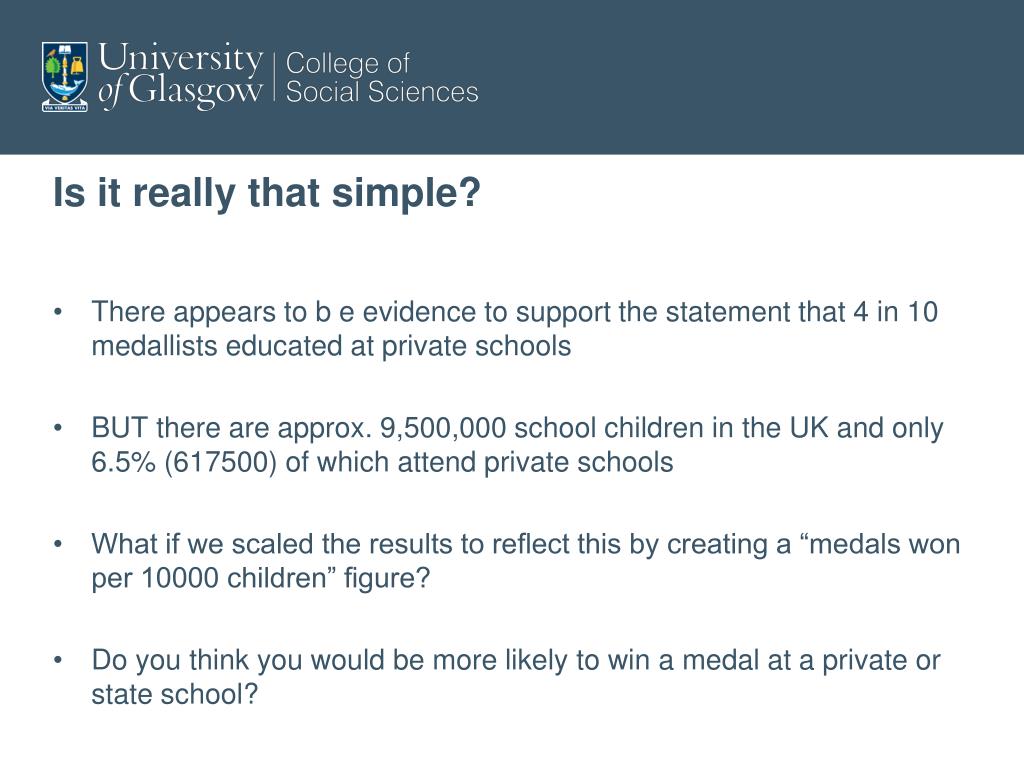
Task: Select the slide title Is it really that simple?
Action: (266, 193)
